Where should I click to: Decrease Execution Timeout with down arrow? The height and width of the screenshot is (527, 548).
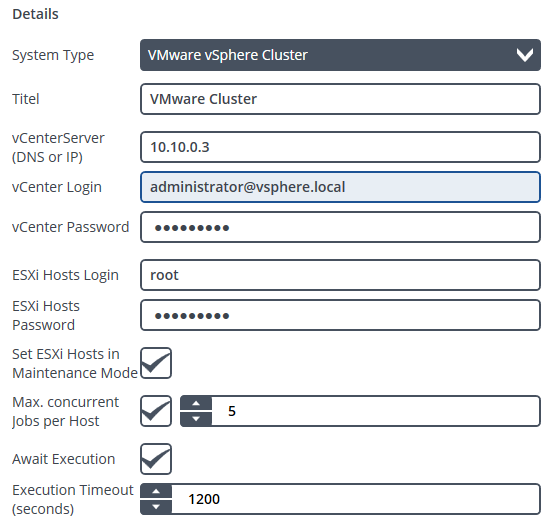(156, 507)
